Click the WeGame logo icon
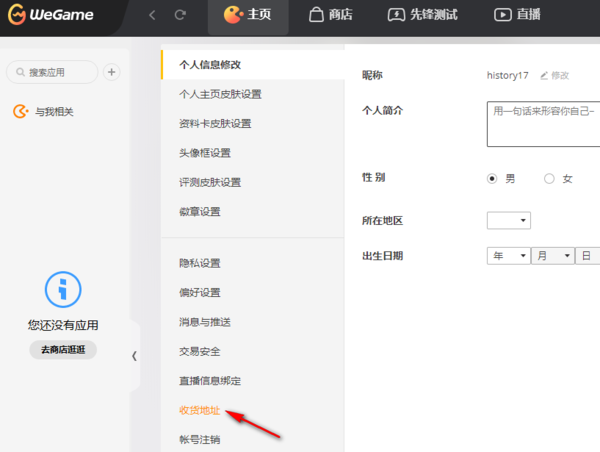 (x=17, y=15)
